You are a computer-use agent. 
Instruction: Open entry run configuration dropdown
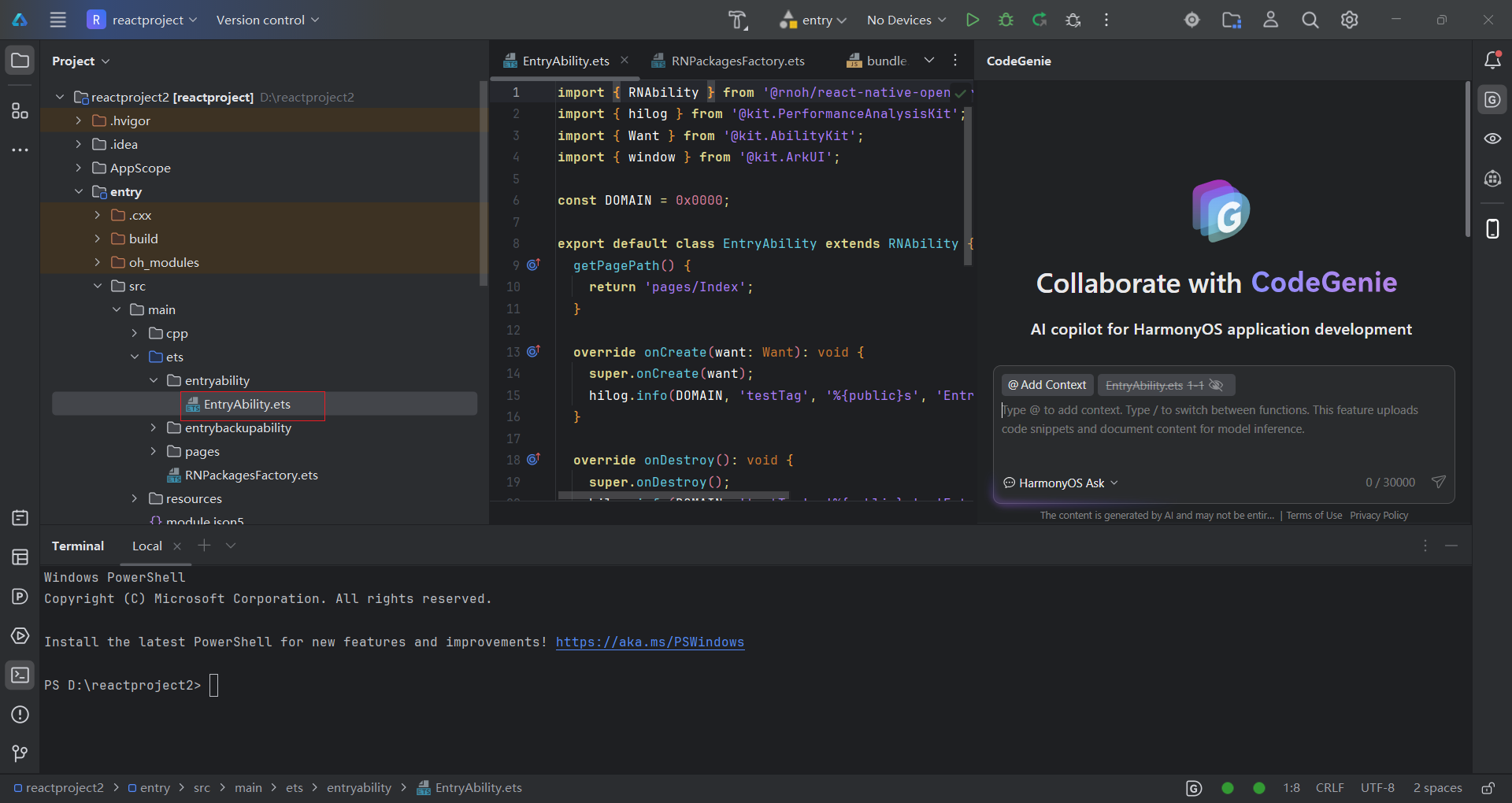[813, 20]
